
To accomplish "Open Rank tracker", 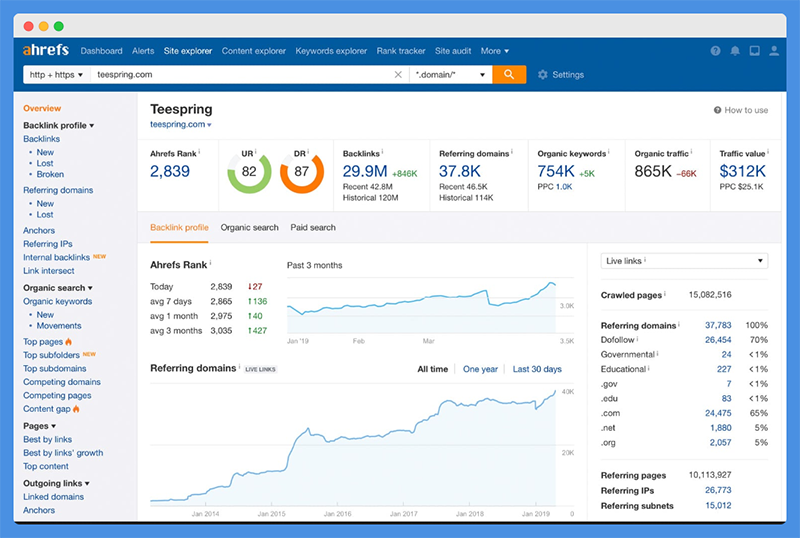I will coord(401,51).
